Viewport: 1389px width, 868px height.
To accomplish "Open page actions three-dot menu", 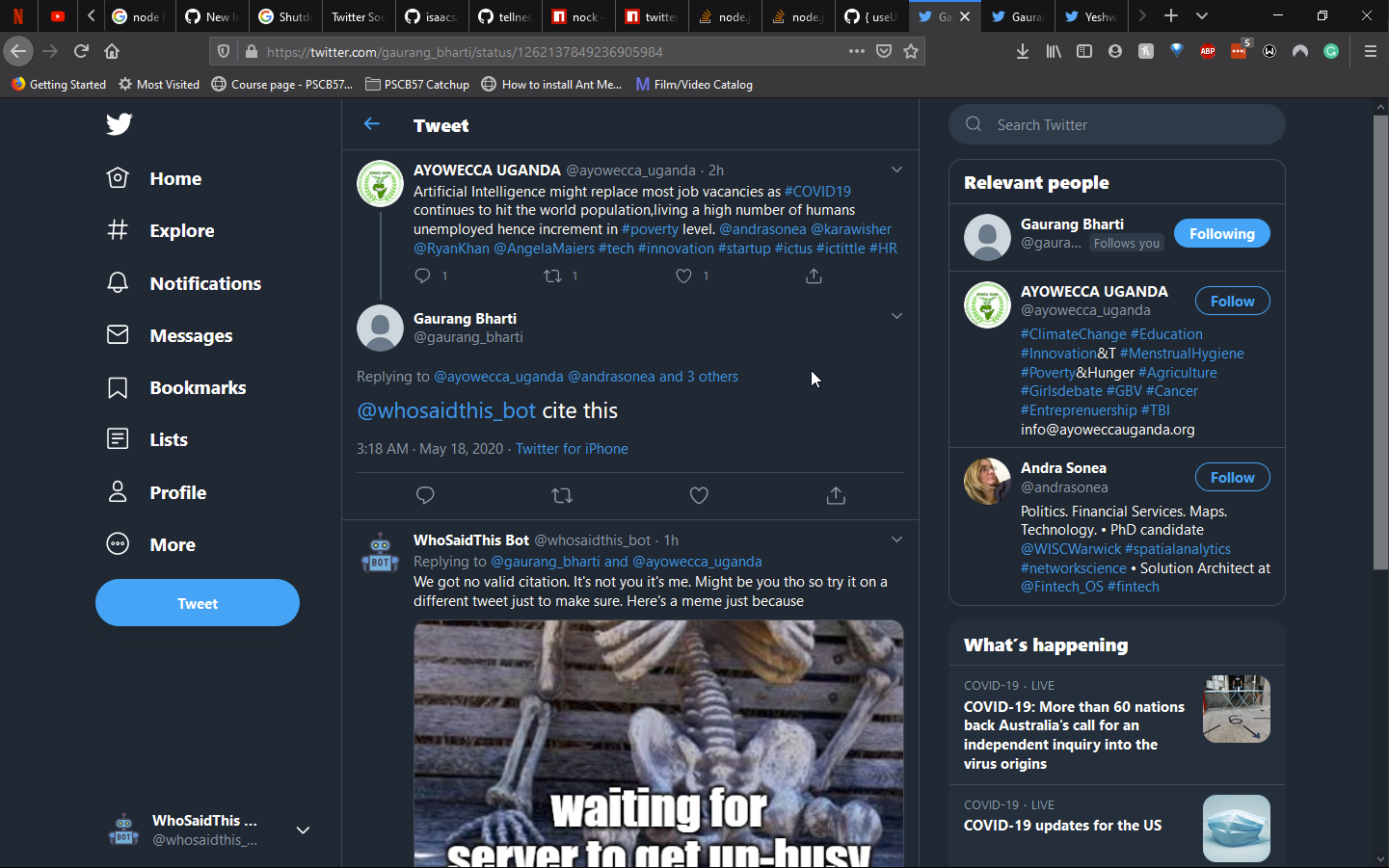I will (856, 51).
